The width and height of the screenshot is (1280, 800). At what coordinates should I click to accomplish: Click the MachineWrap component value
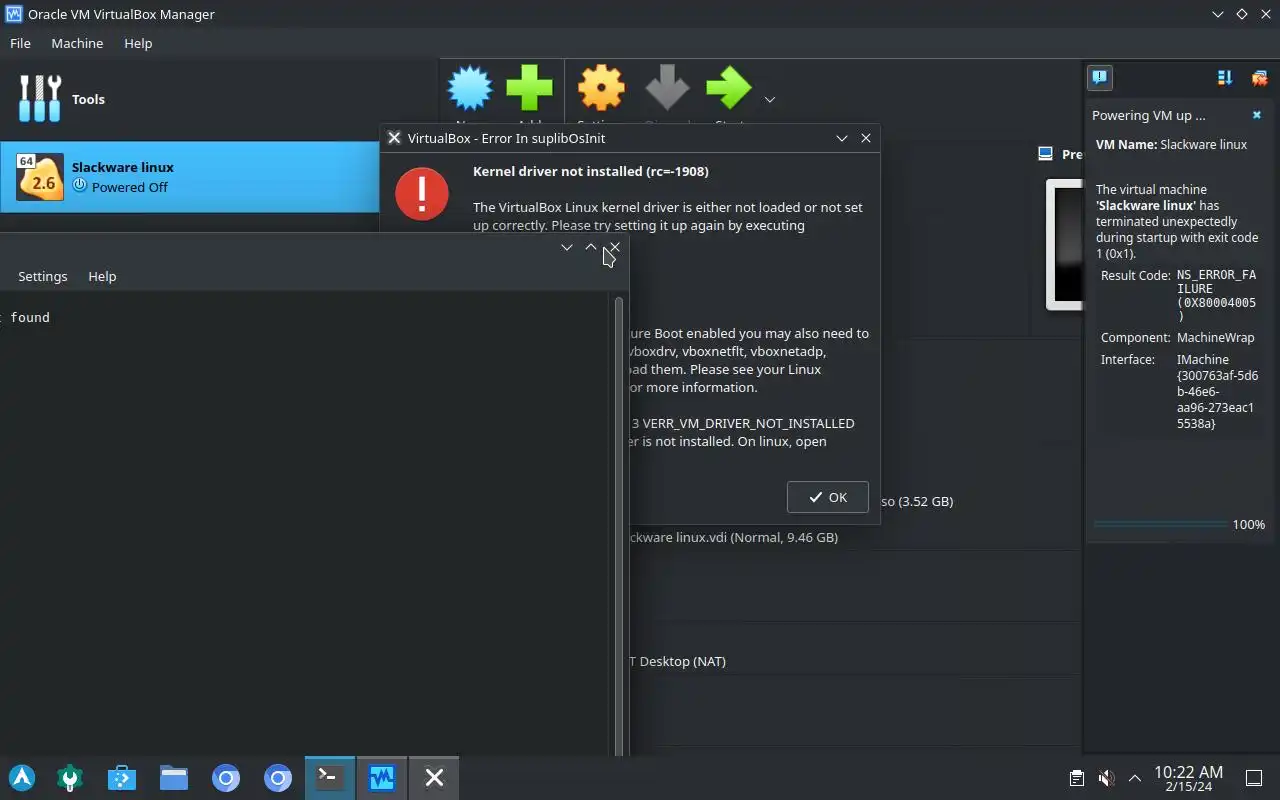click(x=1215, y=337)
